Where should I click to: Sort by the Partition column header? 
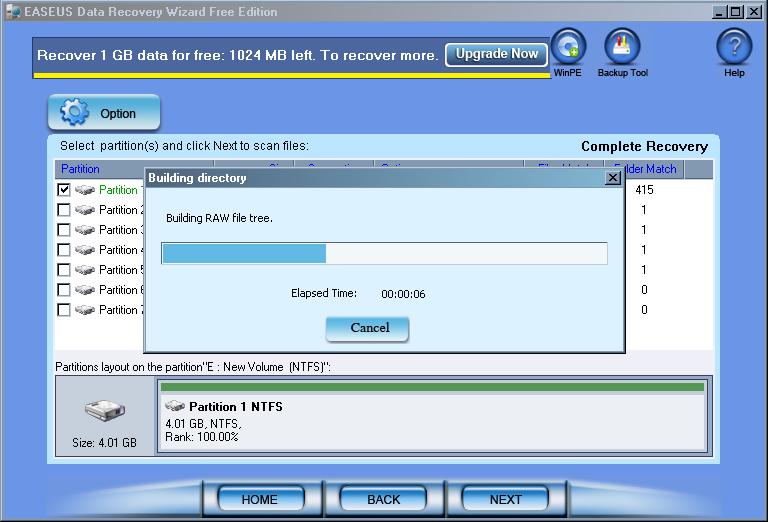tap(81, 169)
